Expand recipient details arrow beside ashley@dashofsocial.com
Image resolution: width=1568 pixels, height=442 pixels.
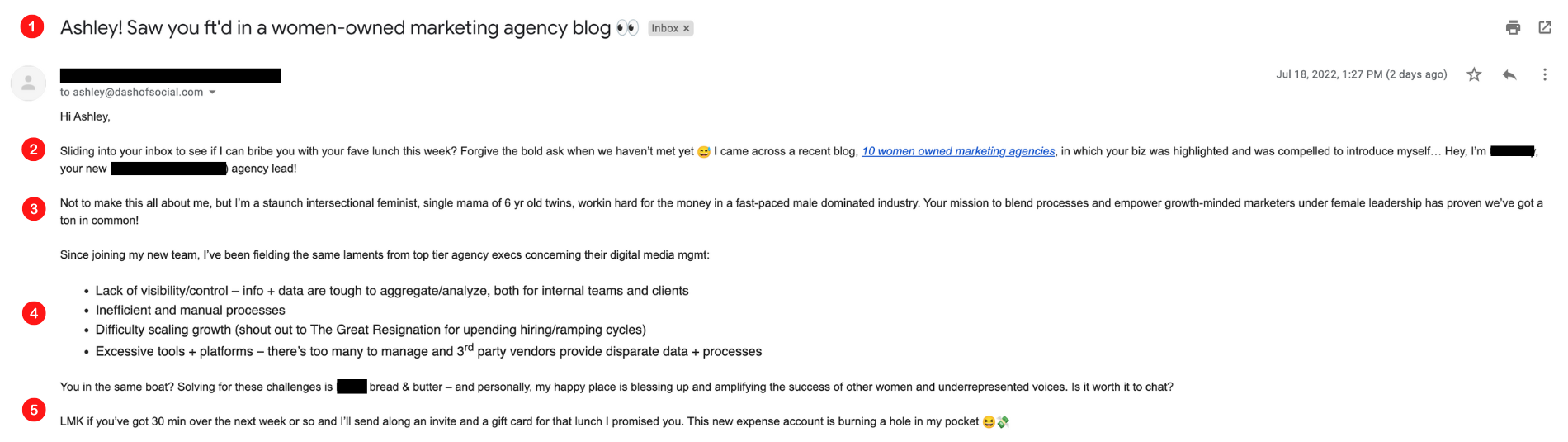click(212, 93)
